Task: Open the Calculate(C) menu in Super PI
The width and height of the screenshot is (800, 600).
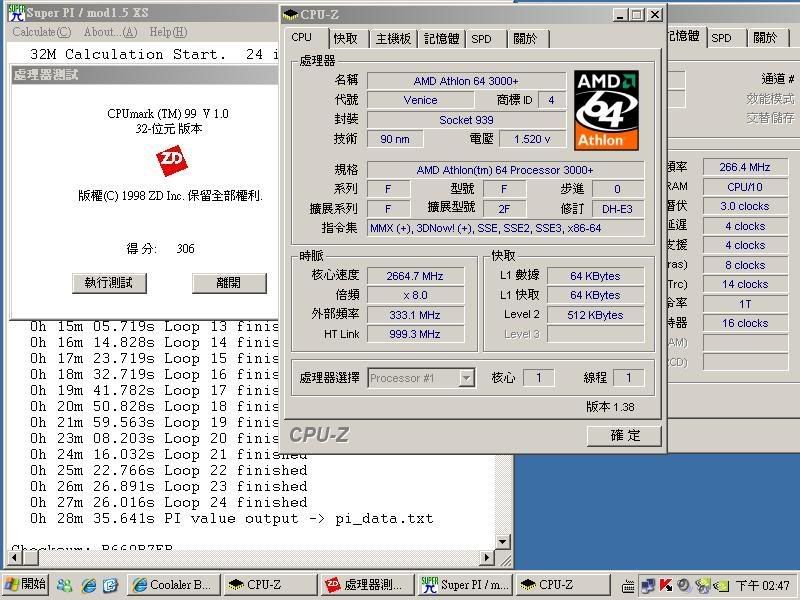Action: tap(42, 32)
